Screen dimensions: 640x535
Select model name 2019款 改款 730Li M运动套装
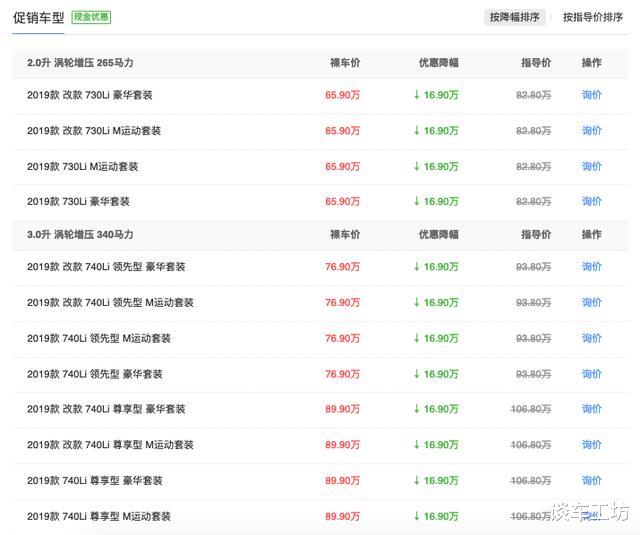coord(94,131)
